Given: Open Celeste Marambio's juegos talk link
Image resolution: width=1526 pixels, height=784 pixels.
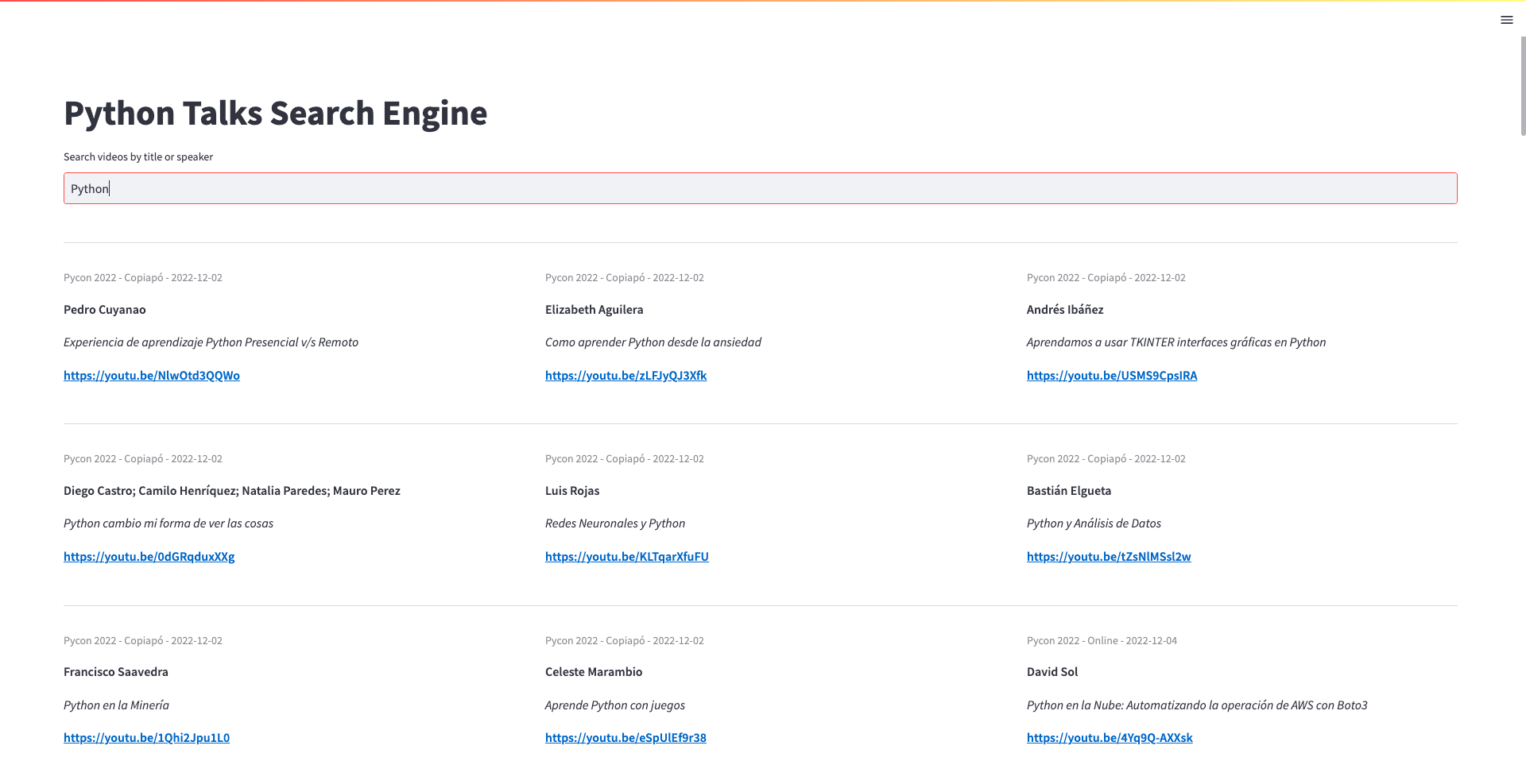Looking at the screenshot, I should tap(626, 738).
